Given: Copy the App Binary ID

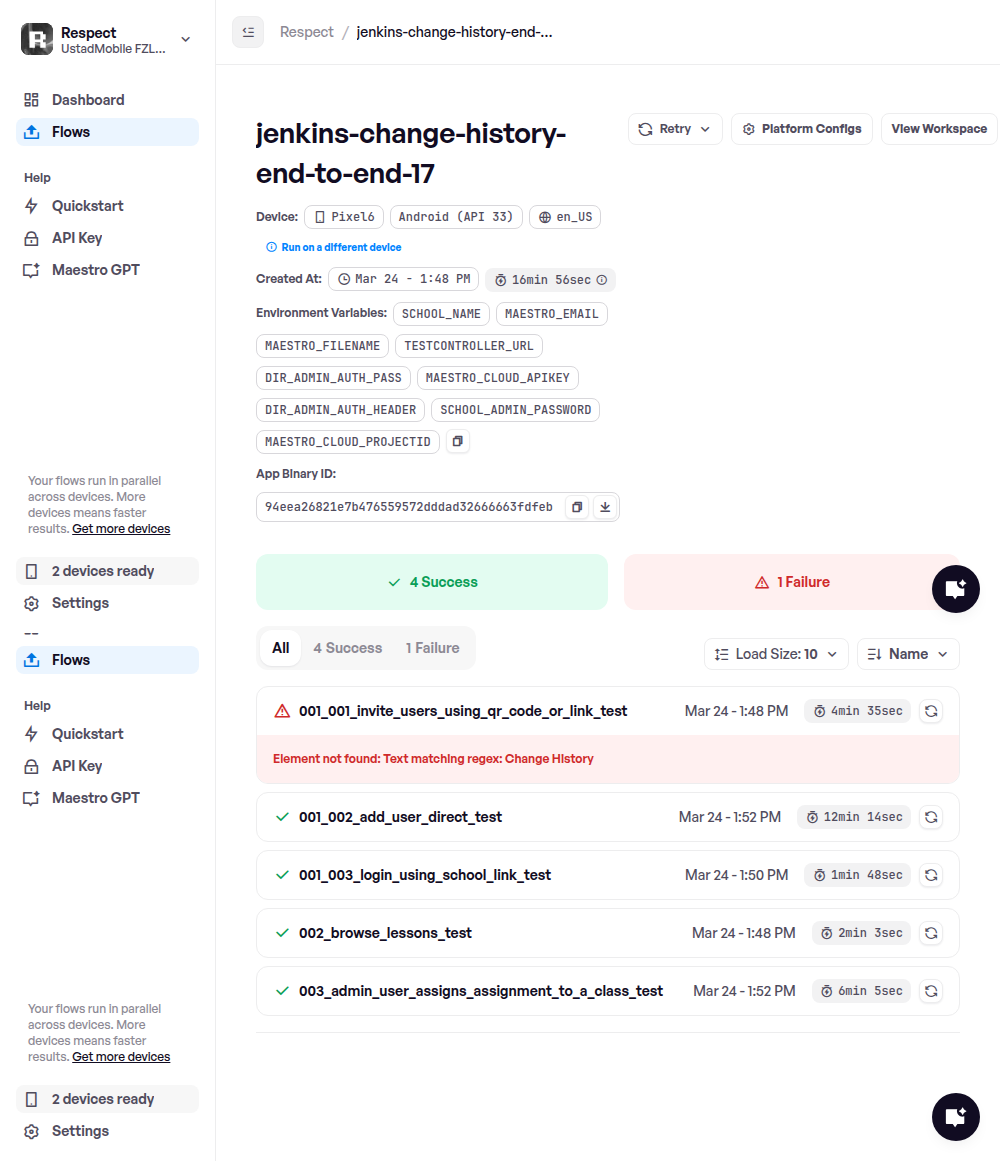Looking at the screenshot, I should coord(577,507).
